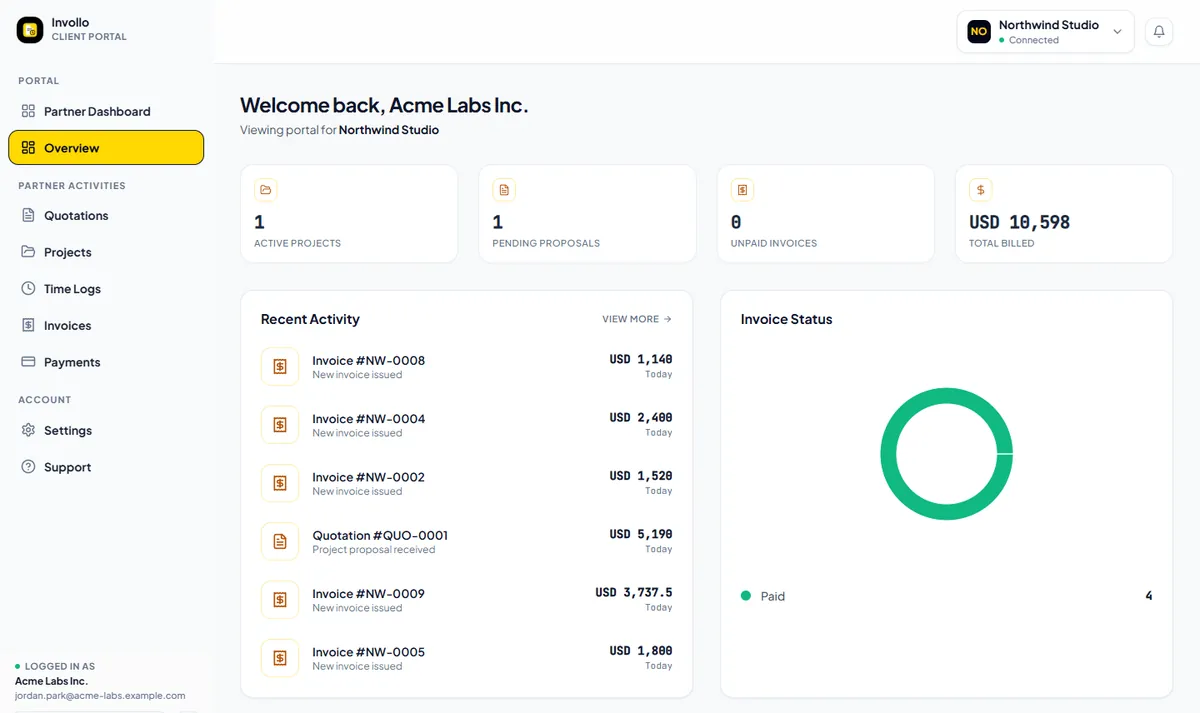Open the Pending Proposals stat card
Viewport: 1200px width, 713px height.
coord(587,214)
